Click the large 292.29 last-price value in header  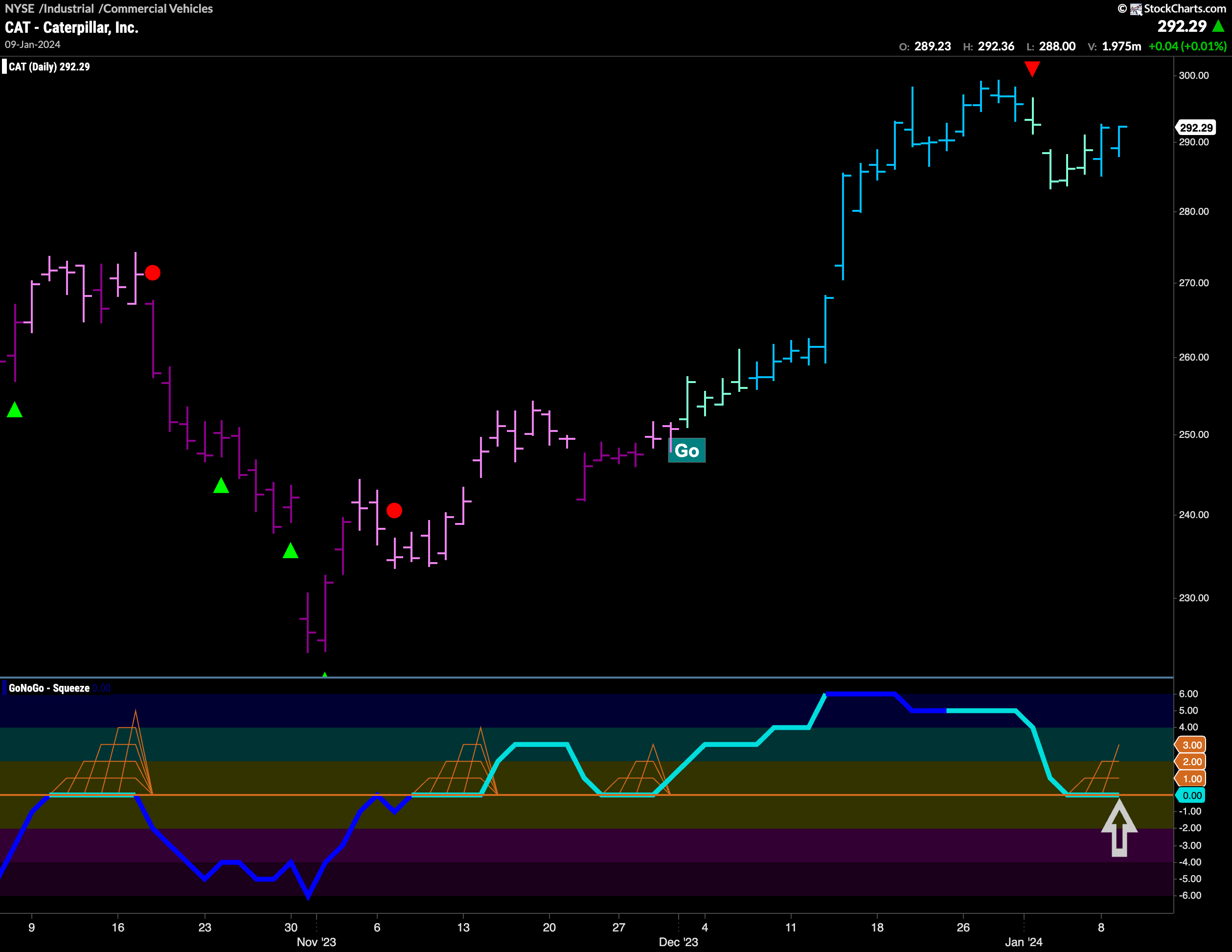point(1182,26)
